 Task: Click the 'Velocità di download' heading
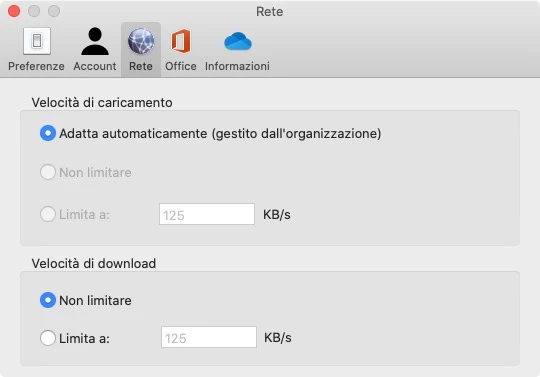[94, 263]
